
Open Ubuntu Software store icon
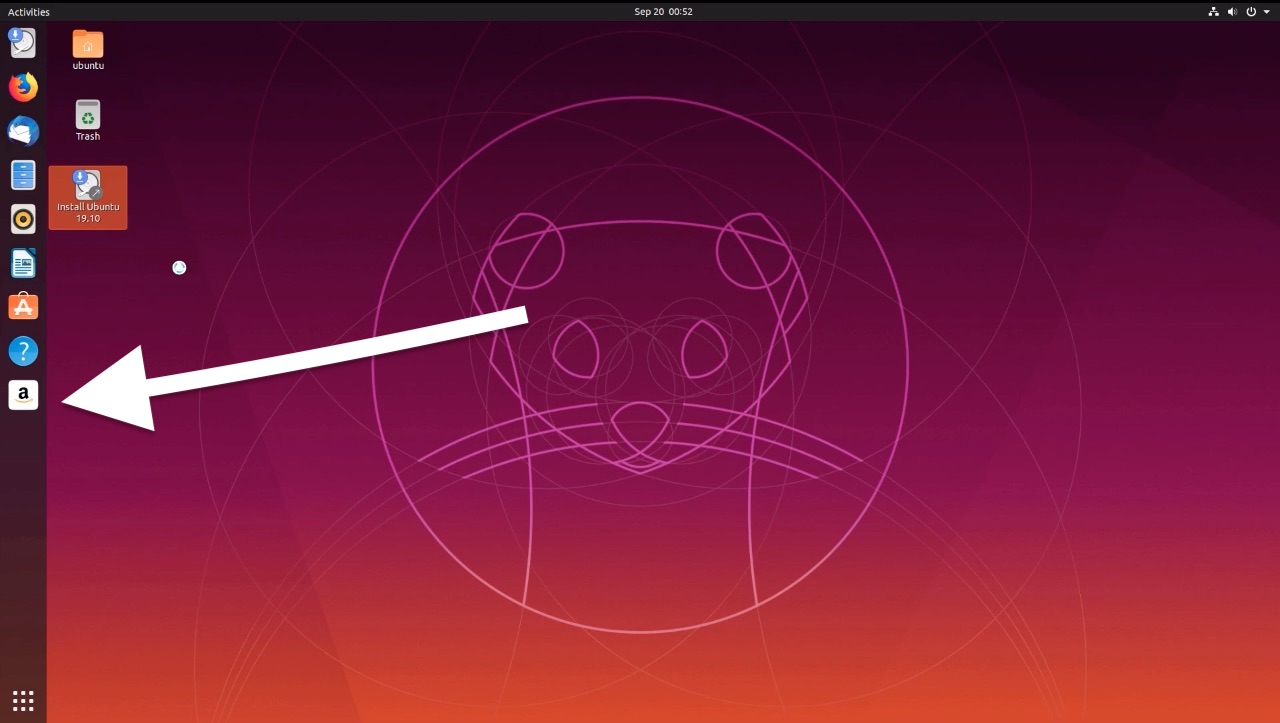(x=23, y=307)
